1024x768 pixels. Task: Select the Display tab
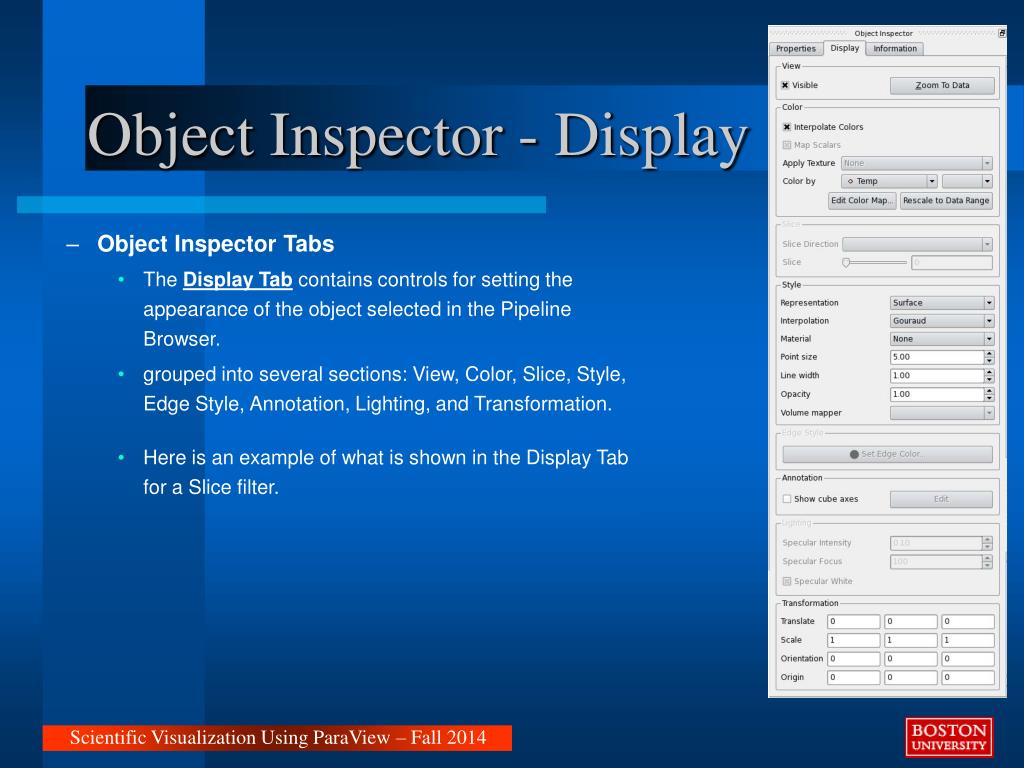click(844, 48)
